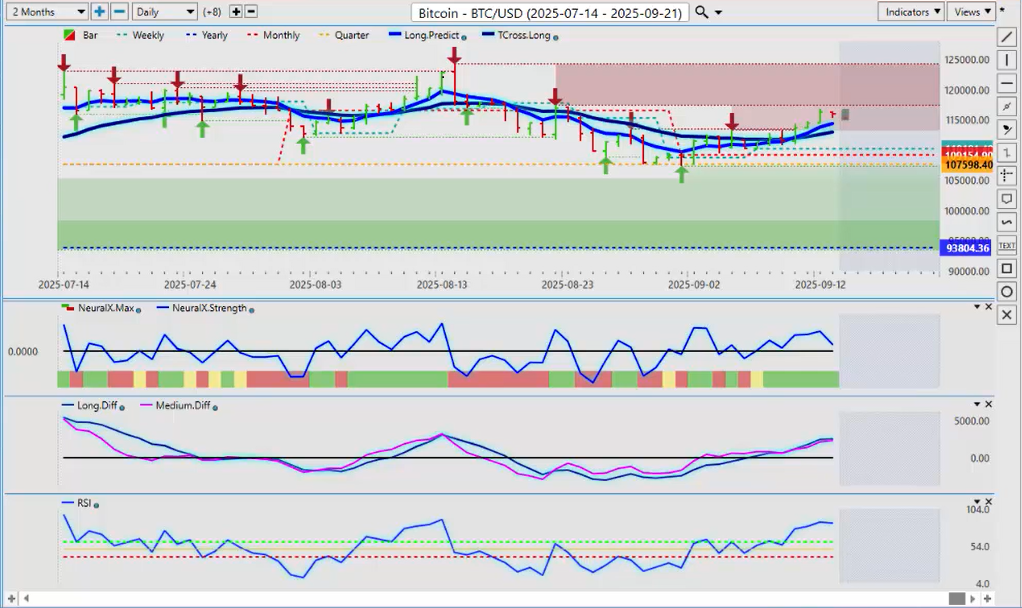Select the stepped line drawing tool
Screen dimensions: 1022x608
(x=1007, y=152)
